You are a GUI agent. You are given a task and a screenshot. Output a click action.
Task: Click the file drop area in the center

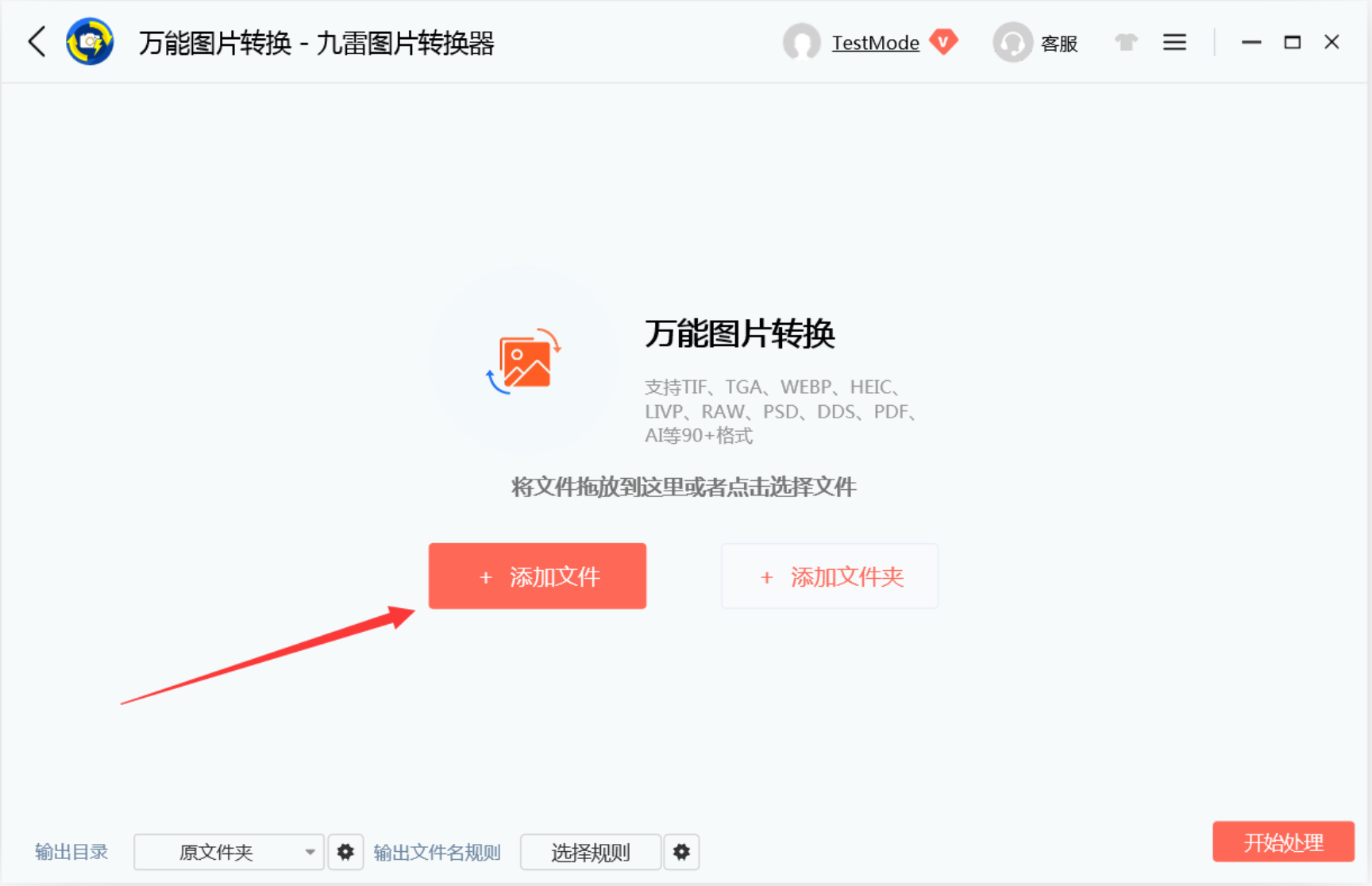coord(683,487)
